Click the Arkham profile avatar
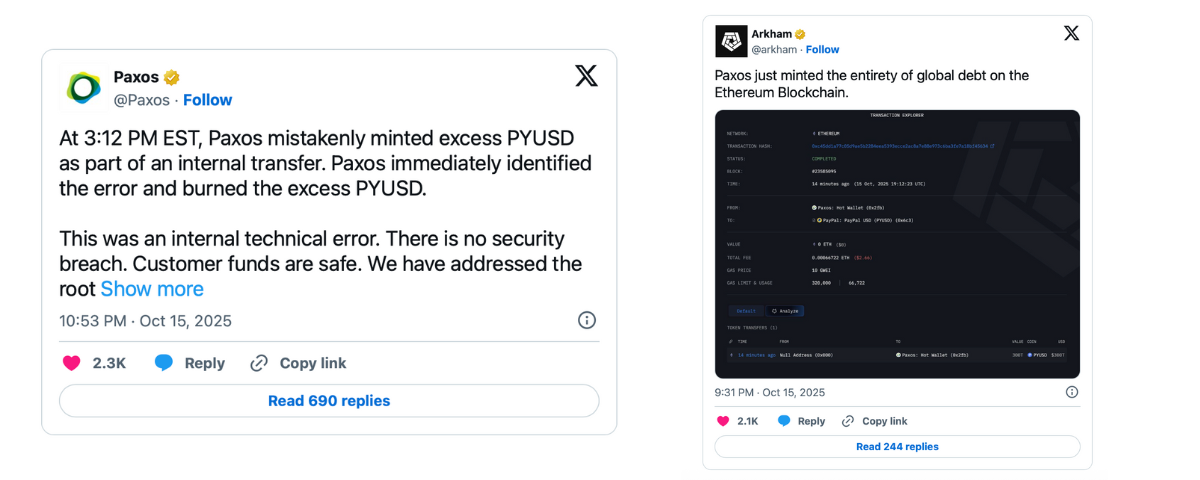This screenshot has width=1200, height=480. point(731,41)
